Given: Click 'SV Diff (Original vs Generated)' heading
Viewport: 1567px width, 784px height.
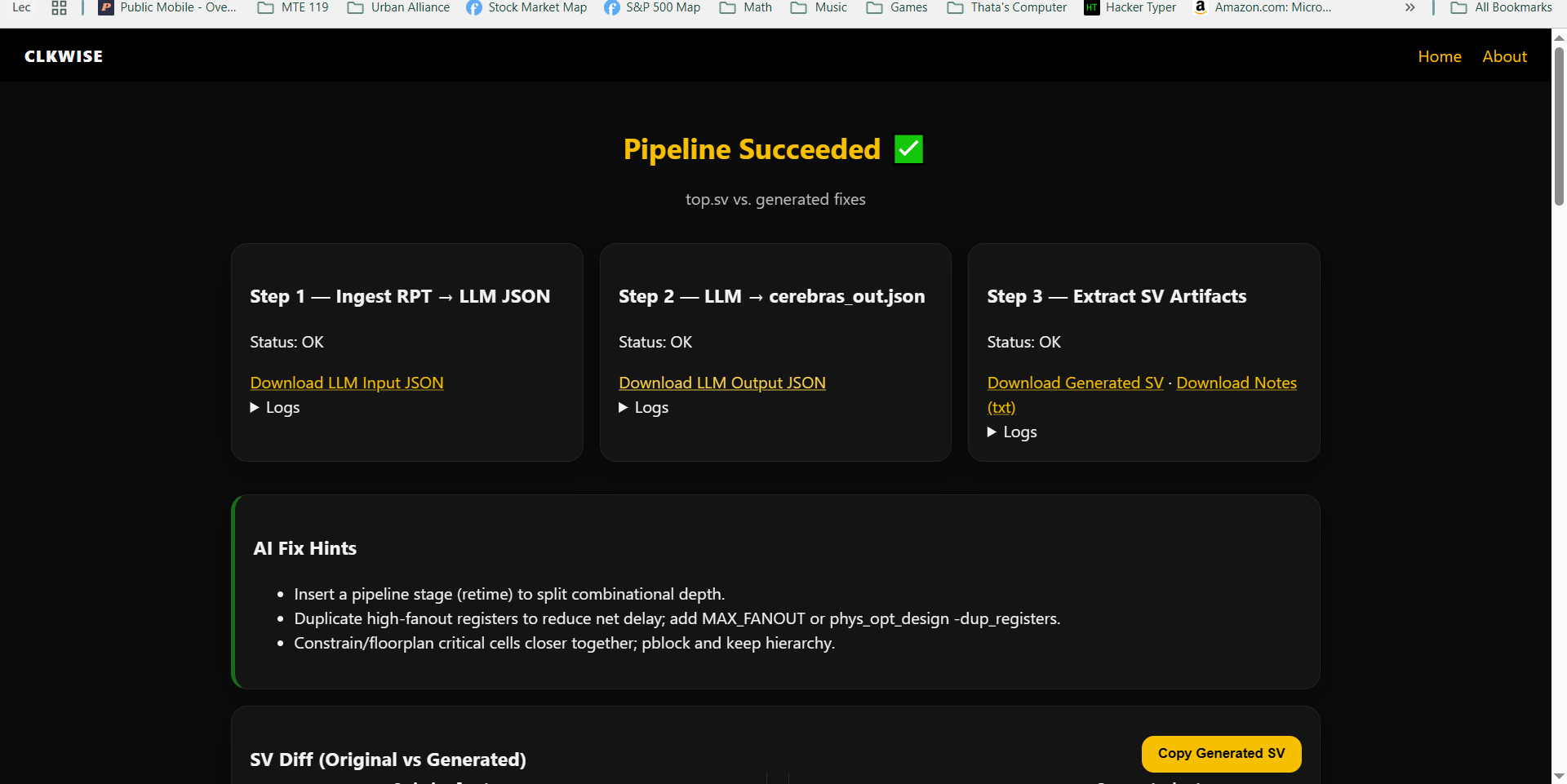Looking at the screenshot, I should tap(388, 760).
